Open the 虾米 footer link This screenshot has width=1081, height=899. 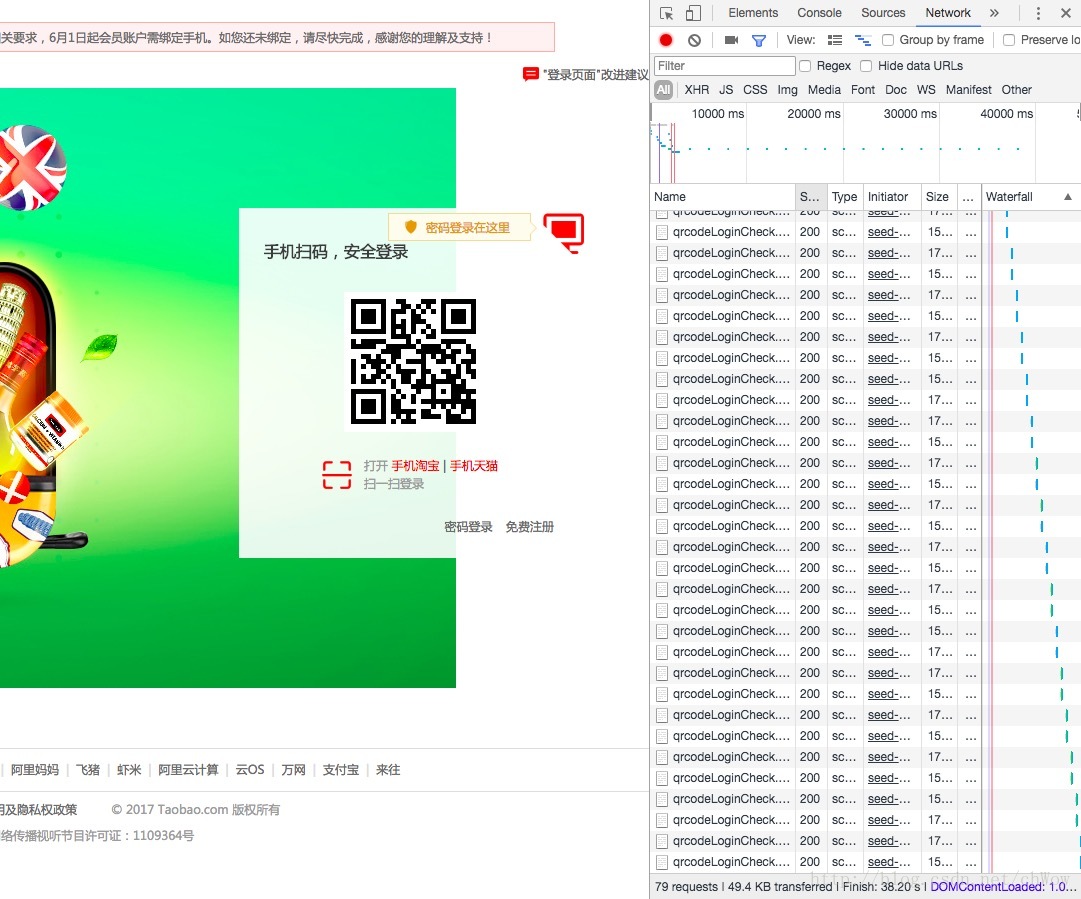point(129,769)
